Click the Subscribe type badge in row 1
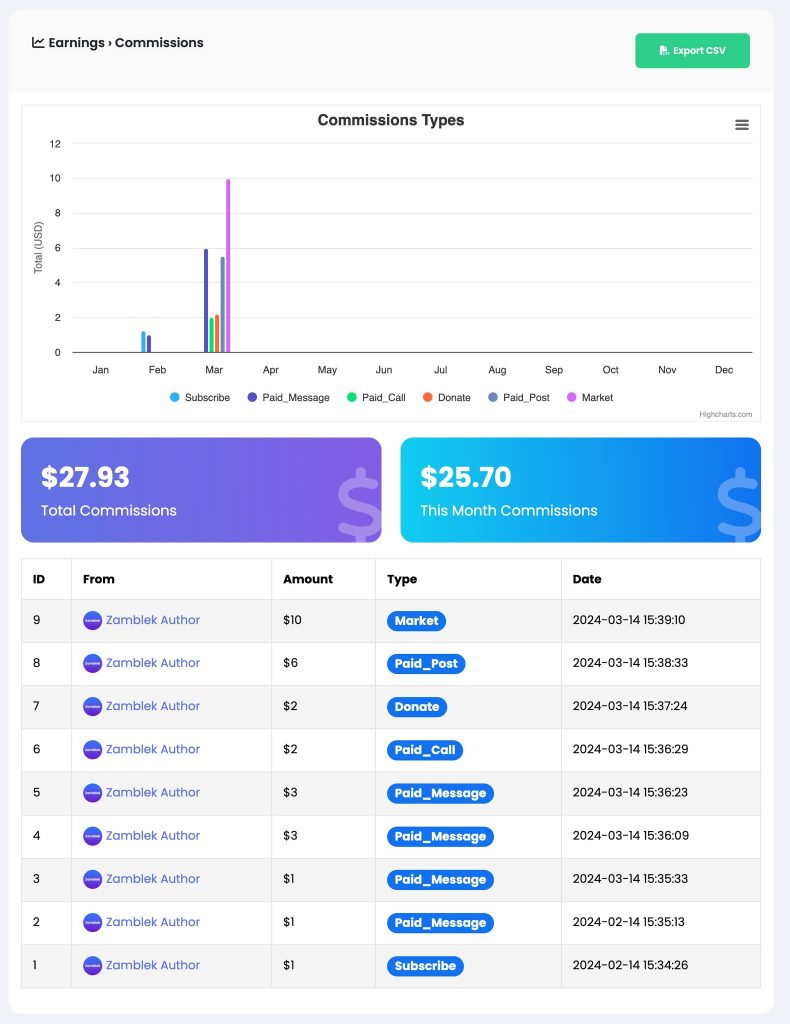 click(425, 966)
